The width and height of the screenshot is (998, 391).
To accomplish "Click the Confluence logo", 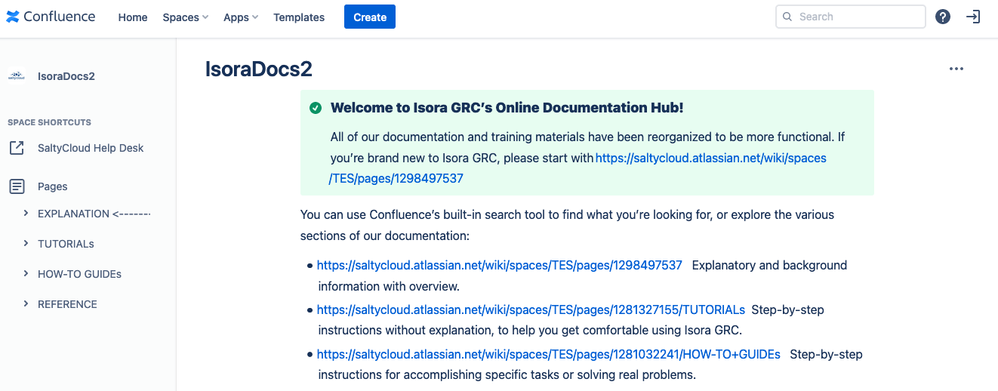I will pos(51,17).
